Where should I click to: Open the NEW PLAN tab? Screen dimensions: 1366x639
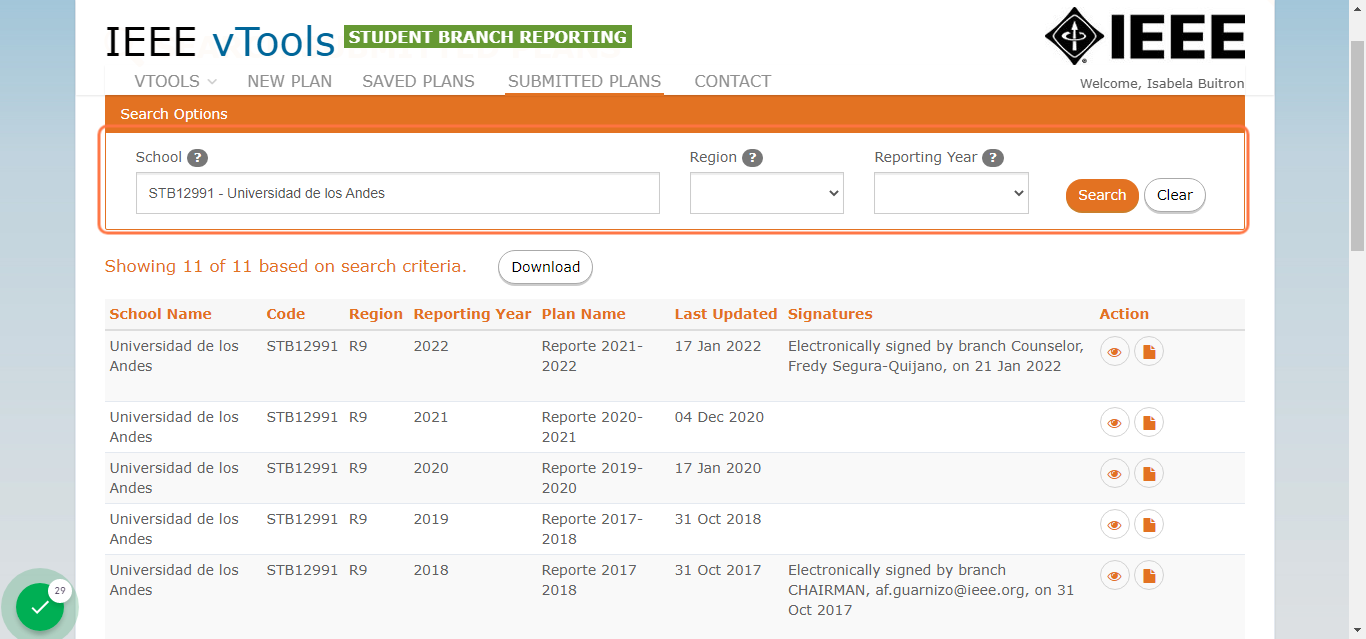pyautogui.click(x=290, y=81)
